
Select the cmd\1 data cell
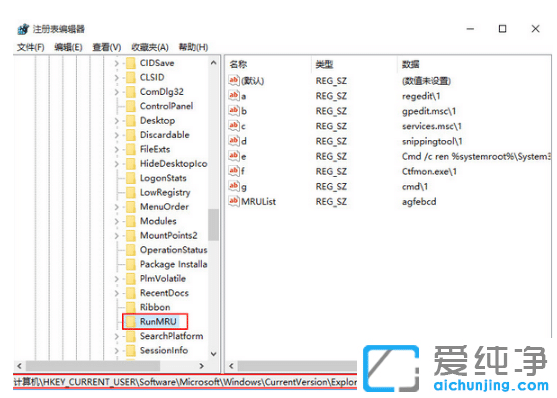[x=415, y=187]
